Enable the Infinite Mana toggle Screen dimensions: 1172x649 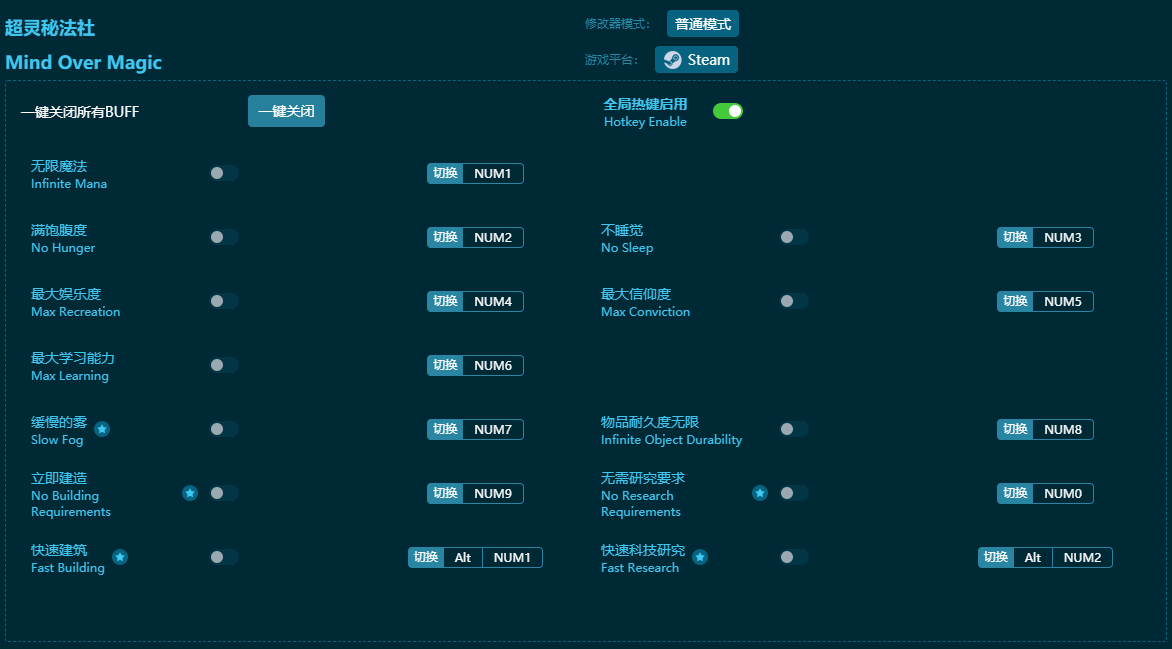click(223, 173)
